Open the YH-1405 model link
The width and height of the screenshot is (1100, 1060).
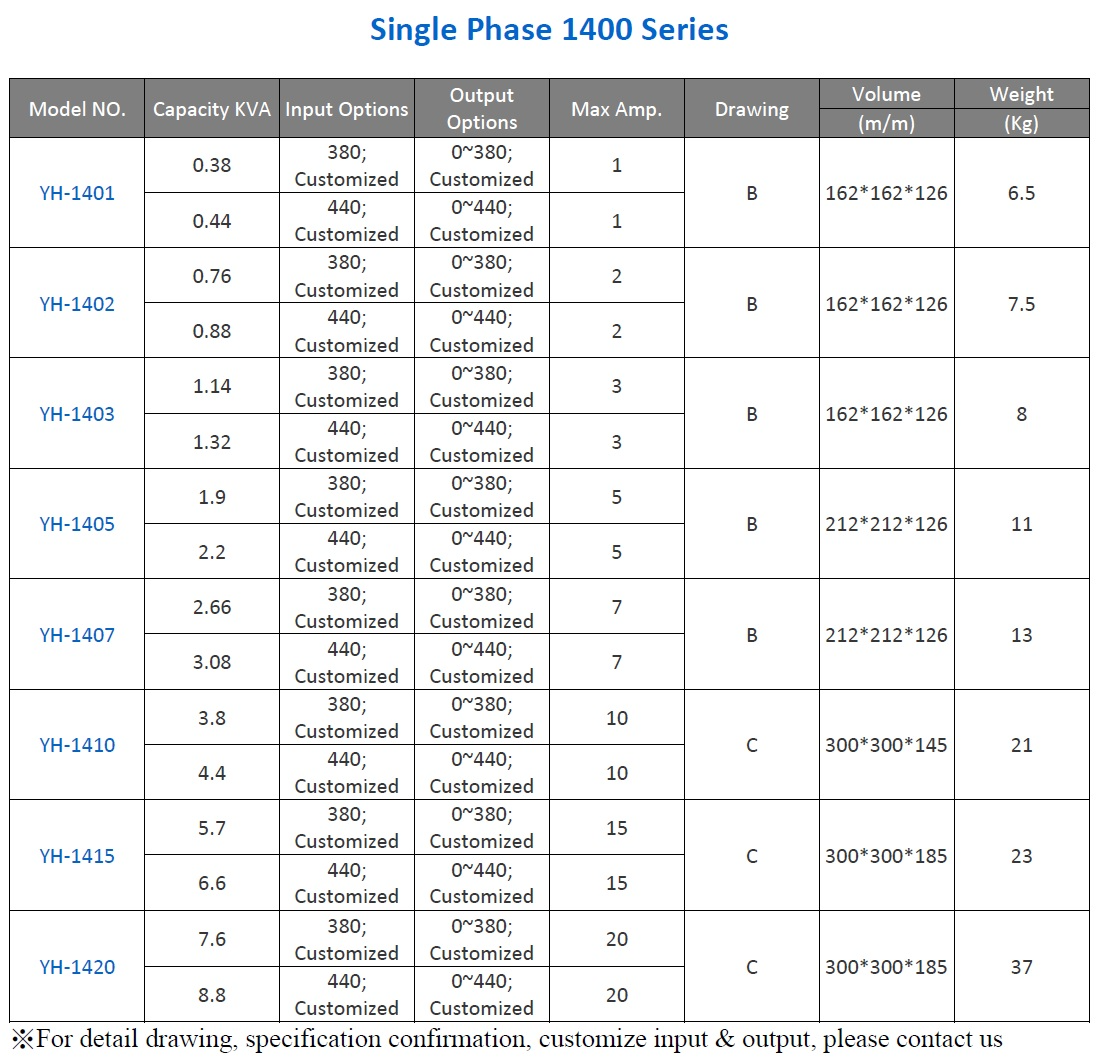tap(77, 524)
